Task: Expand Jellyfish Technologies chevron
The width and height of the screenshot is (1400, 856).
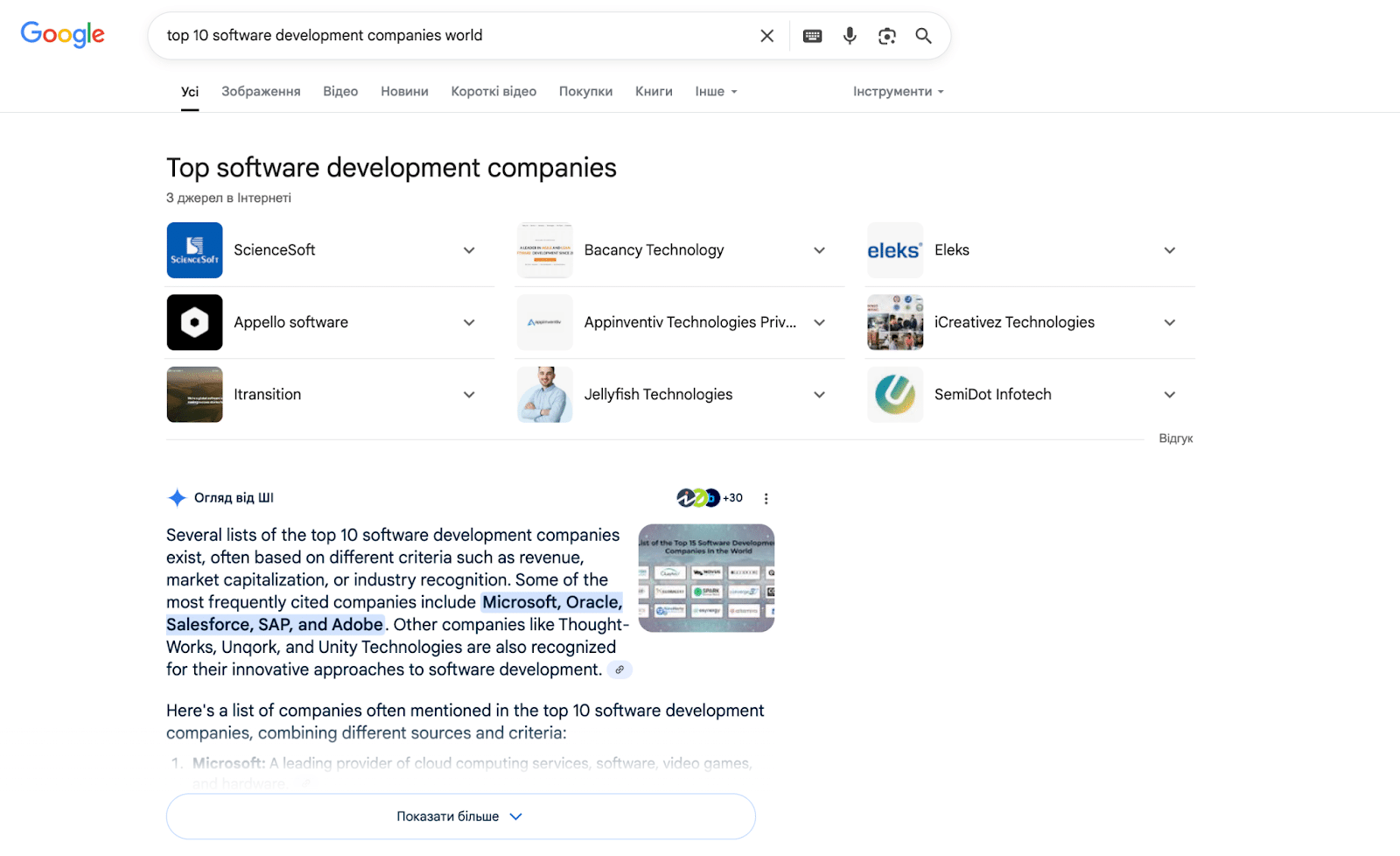Action: pos(819,395)
